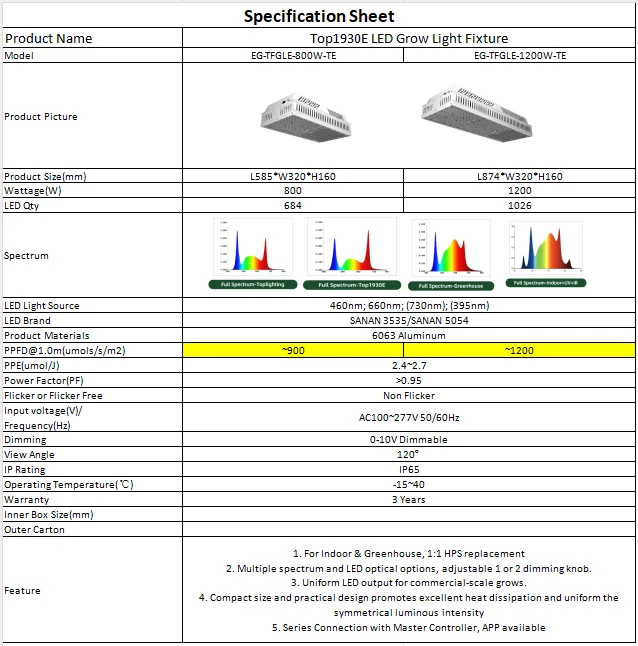Select the Full Spectrum-Indoor+UV+IR chart
This screenshot has height=646, width=638.
click(547, 254)
